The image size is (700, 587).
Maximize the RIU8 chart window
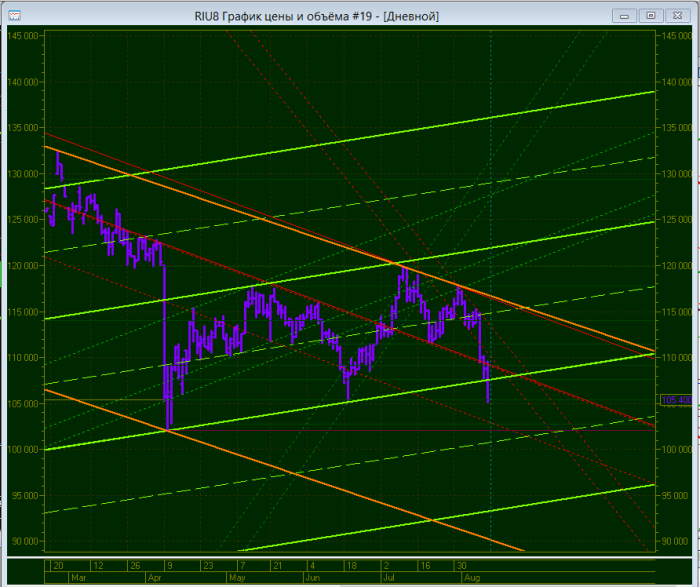tap(651, 16)
